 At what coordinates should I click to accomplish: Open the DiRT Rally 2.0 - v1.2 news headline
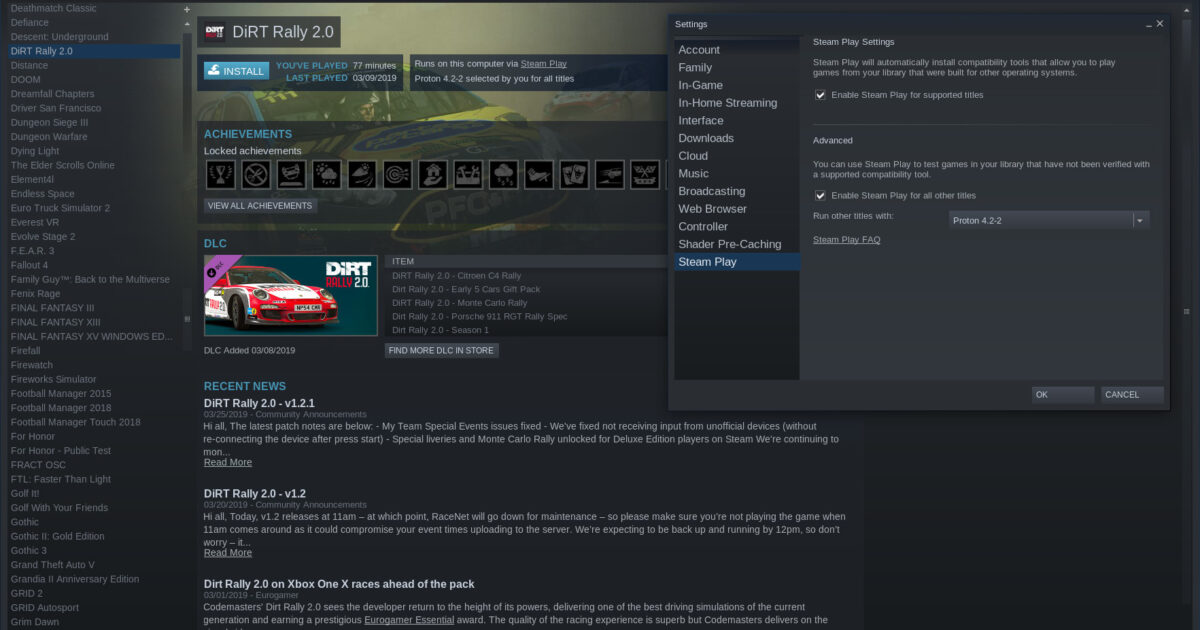(x=255, y=493)
